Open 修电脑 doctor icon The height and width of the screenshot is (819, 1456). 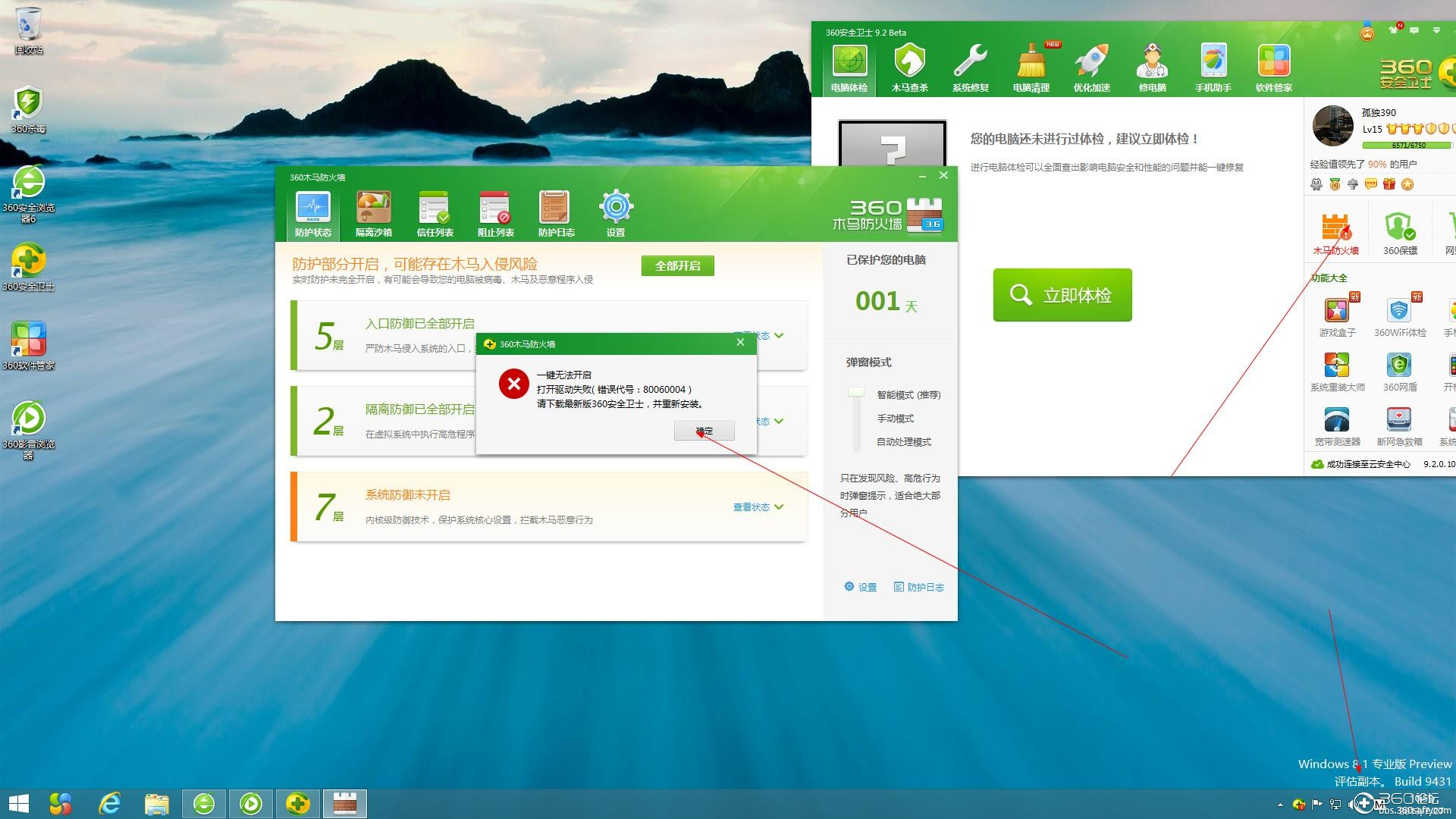tap(1152, 68)
